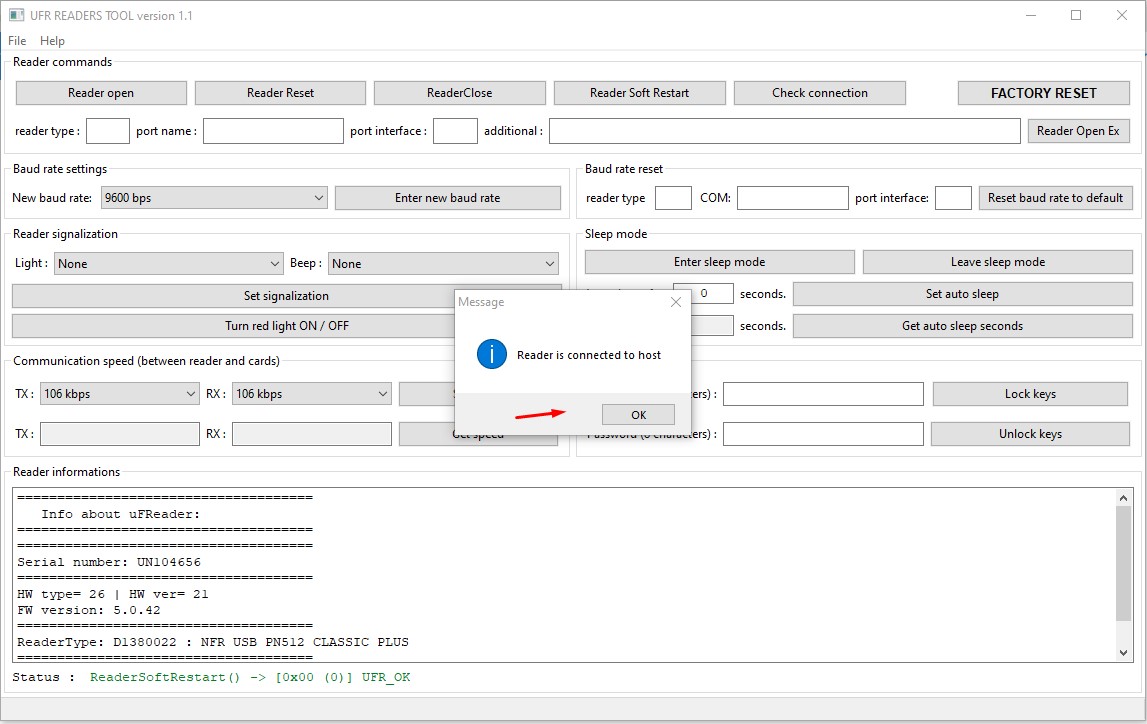This screenshot has height=724, width=1147.
Task: Open the Help menu
Action: (52, 41)
